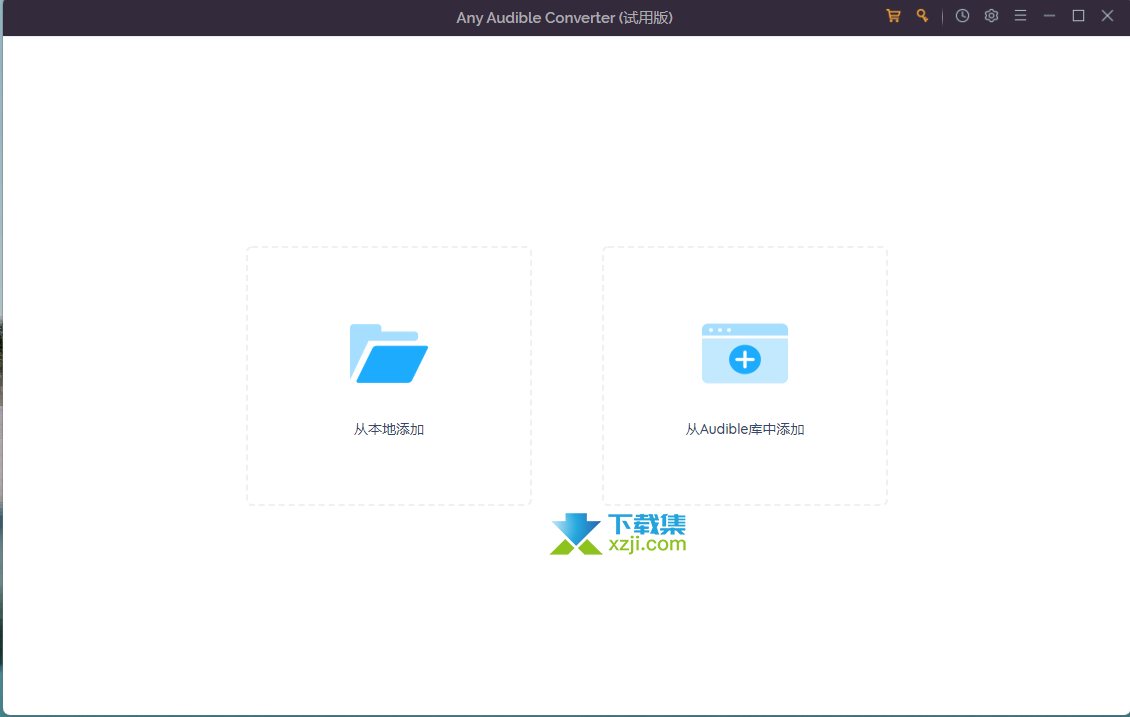Click the Audible library plus icon

[744, 353]
